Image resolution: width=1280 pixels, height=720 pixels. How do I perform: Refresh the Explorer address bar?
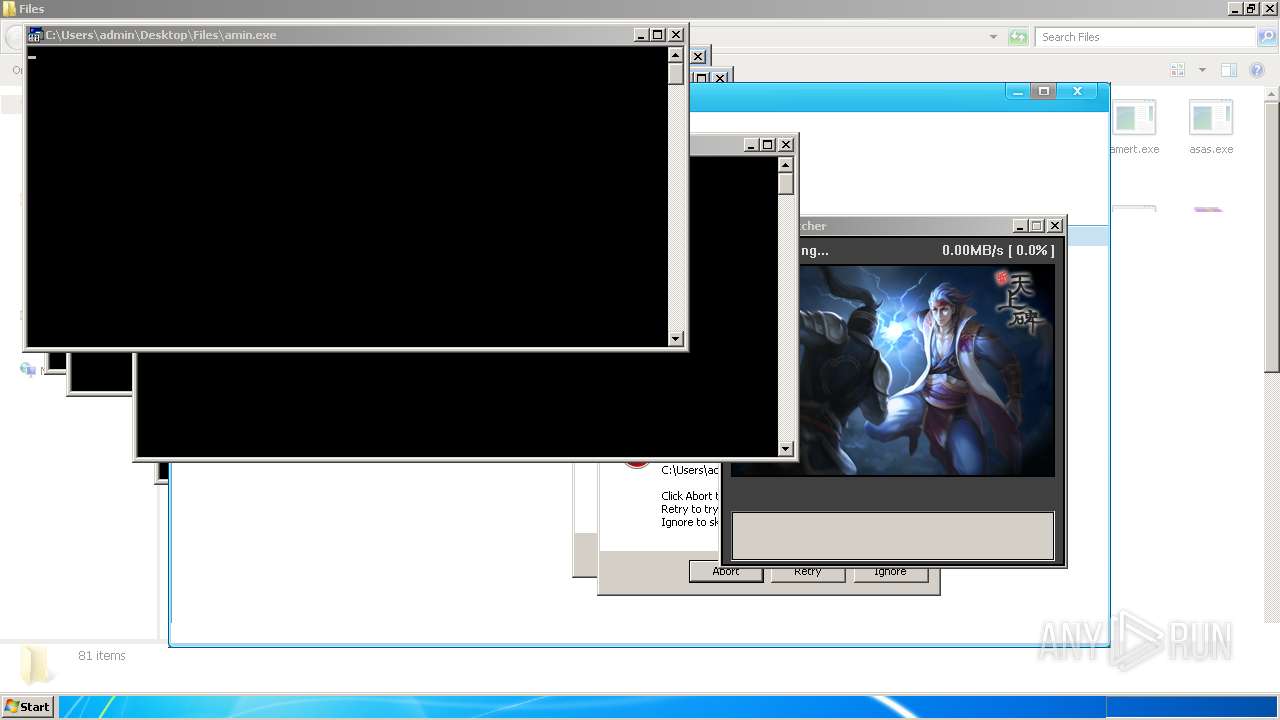click(1018, 37)
